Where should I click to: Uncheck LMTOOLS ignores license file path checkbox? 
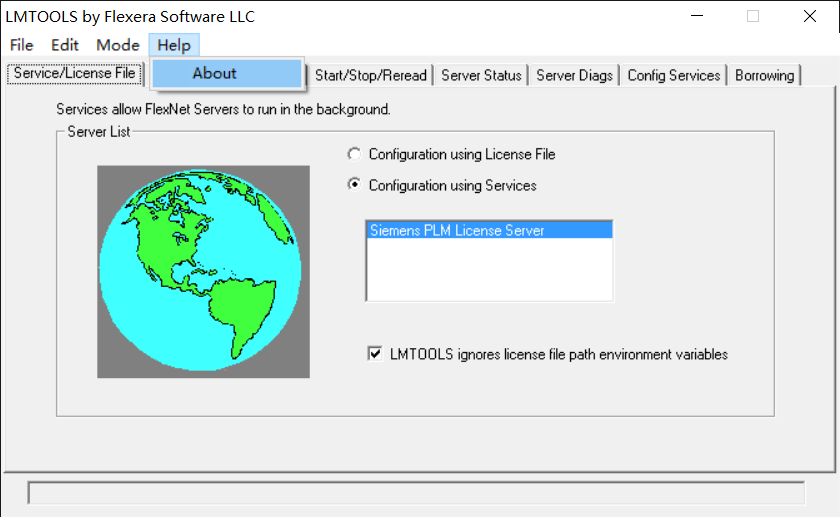point(376,353)
